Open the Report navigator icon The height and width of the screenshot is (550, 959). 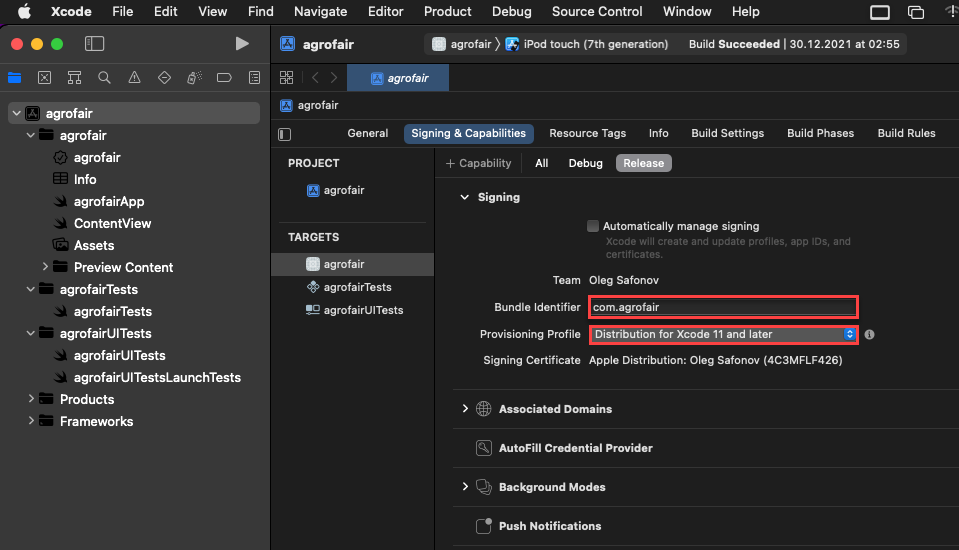point(254,78)
